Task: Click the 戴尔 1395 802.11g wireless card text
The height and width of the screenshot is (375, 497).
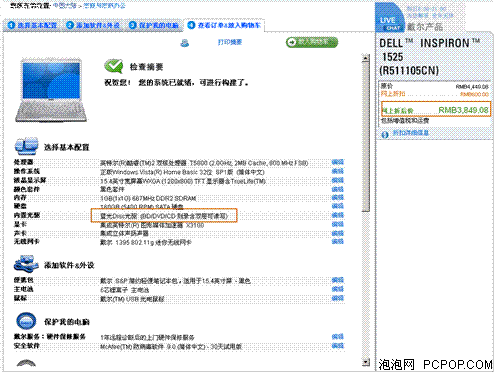Action: coord(146,243)
